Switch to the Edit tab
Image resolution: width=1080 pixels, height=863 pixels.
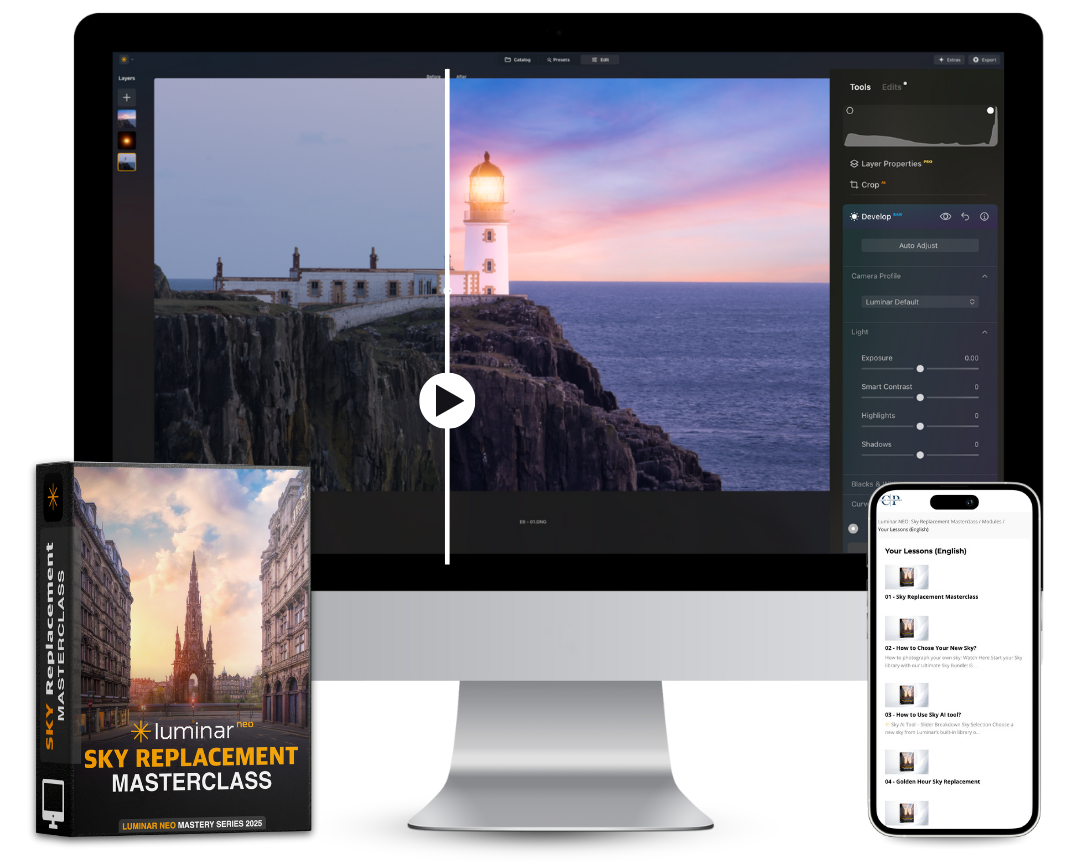coord(600,60)
